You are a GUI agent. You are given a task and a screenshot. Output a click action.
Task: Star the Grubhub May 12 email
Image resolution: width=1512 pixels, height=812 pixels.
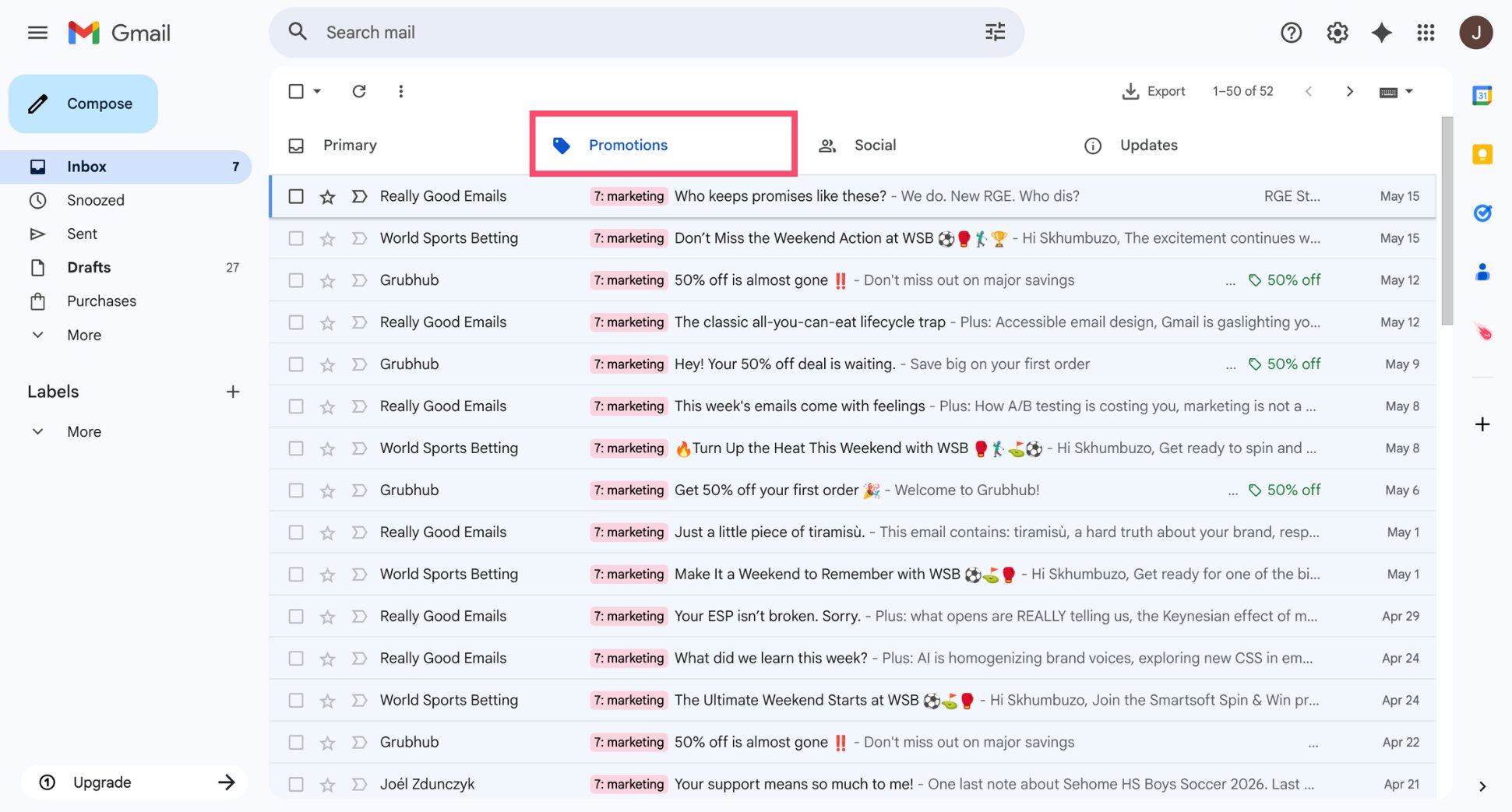(327, 280)
